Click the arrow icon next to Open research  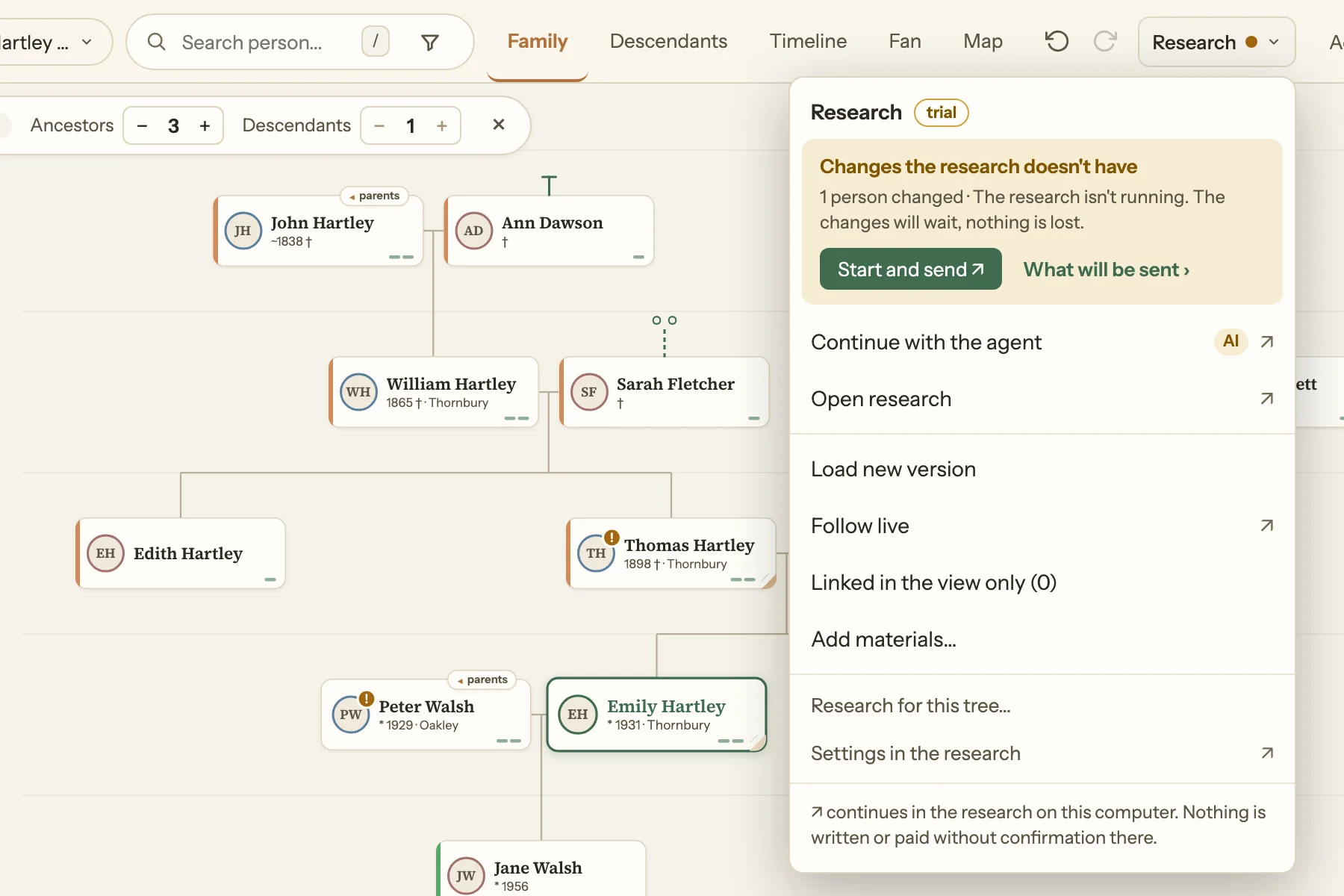tap(1267, 399)
